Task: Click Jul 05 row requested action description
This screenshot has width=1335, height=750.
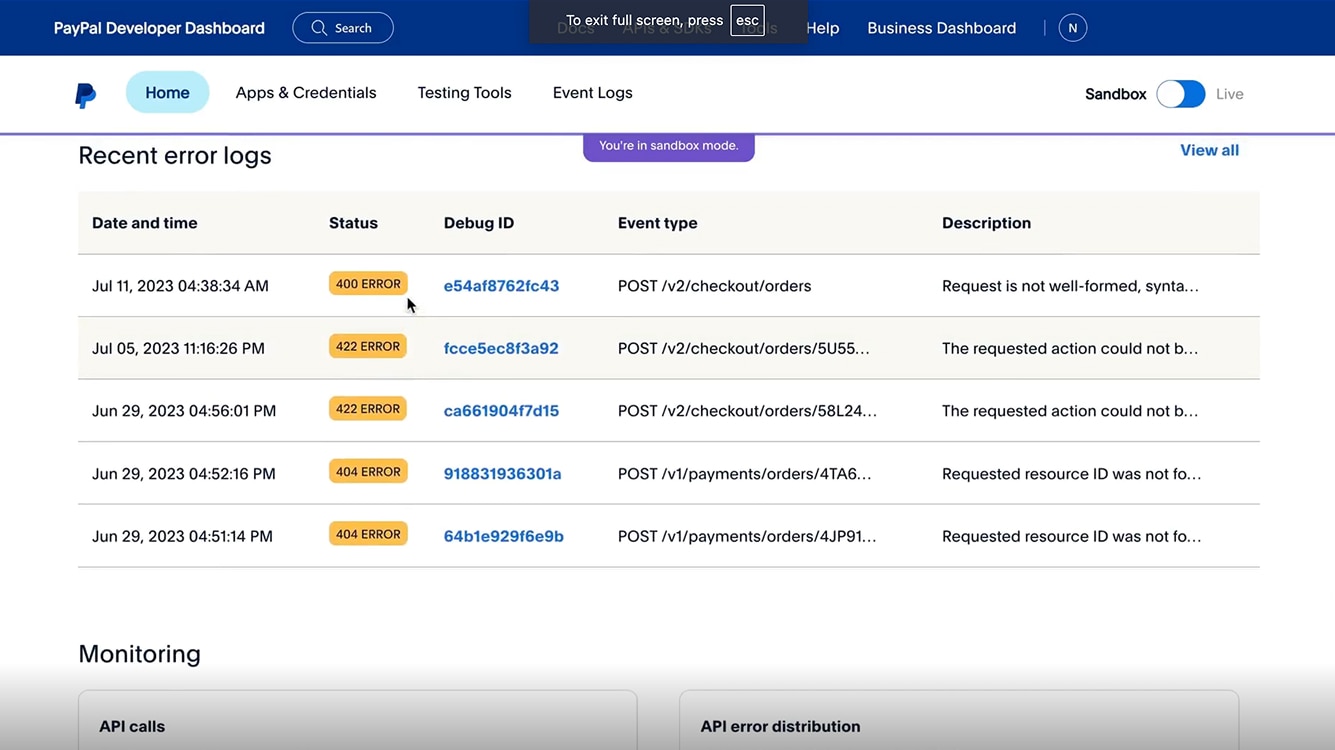Action: click(x=1070, y=348)
